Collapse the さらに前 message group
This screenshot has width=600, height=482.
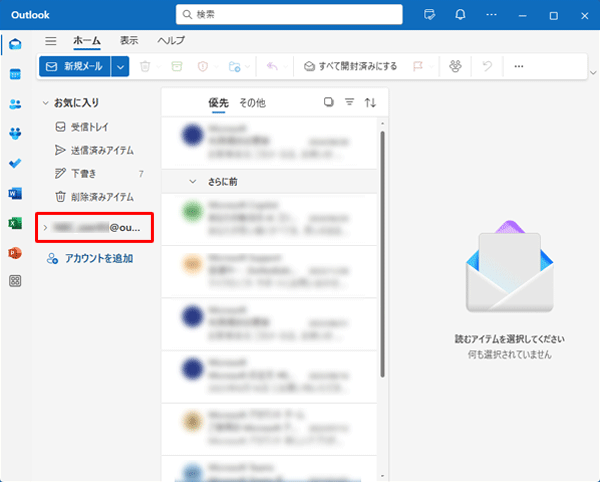click(193, 182)
